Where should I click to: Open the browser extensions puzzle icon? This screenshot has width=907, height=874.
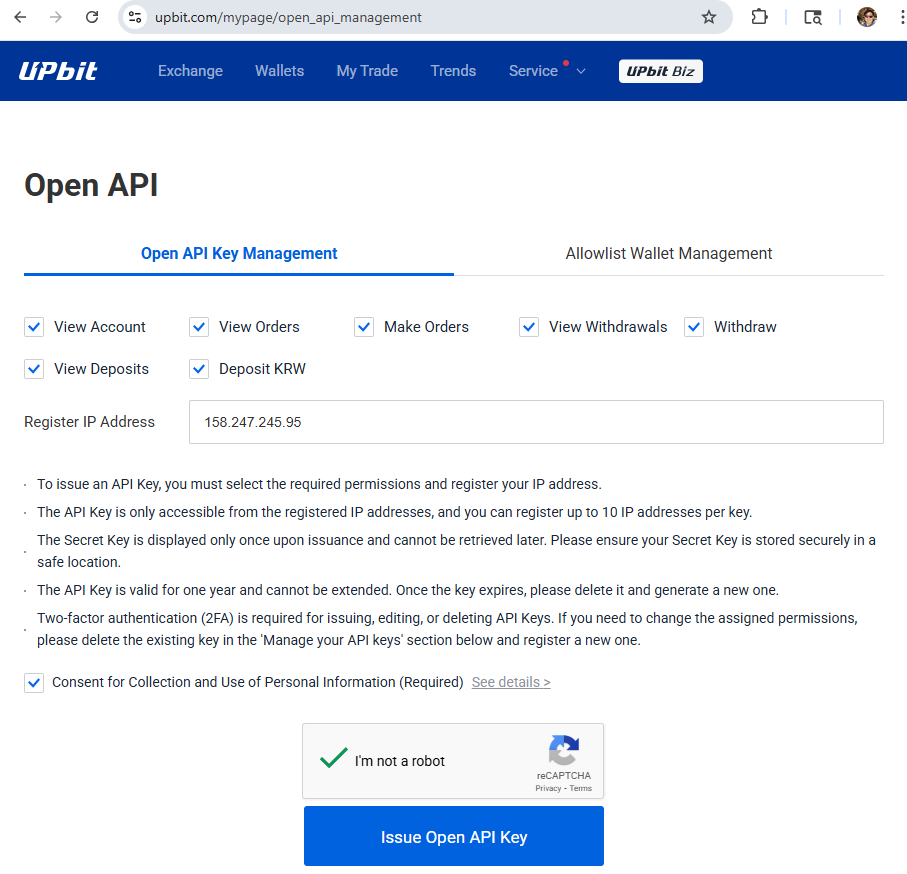tap(759, 17)
